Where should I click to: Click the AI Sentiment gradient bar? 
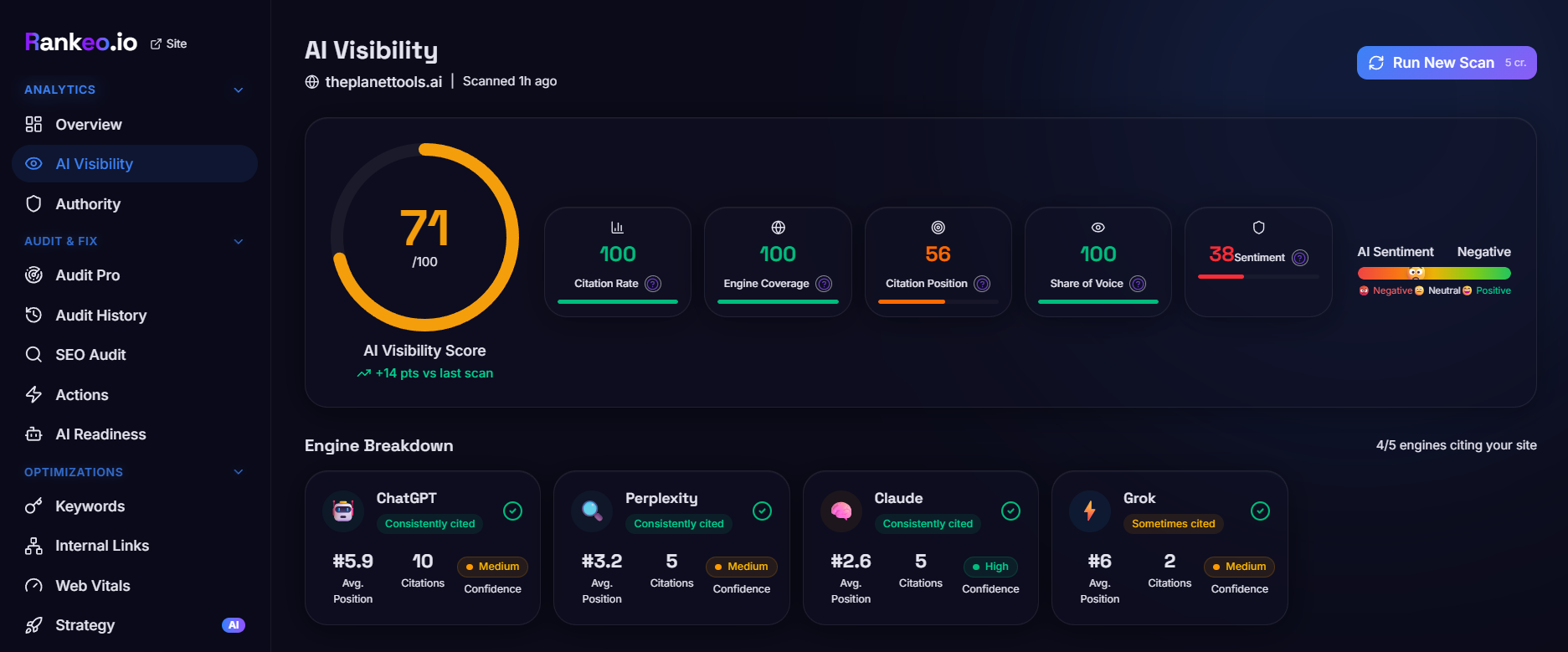click(x=1433, y=273)
